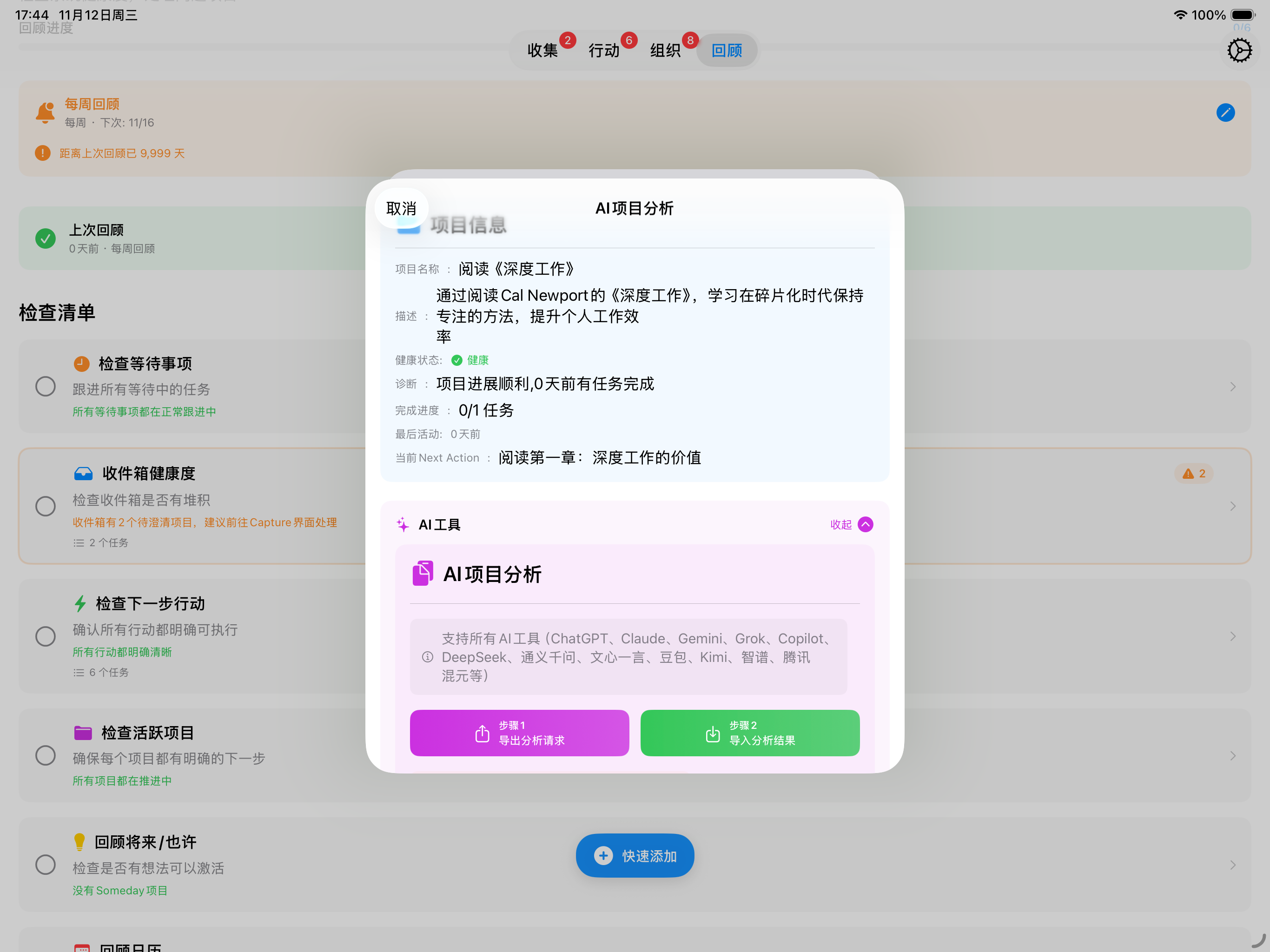This screenshot has height=952, width=1270.
Task: Click the lightbulb icon on 回顾将来/也许
Action: click(x=80, y=841)
